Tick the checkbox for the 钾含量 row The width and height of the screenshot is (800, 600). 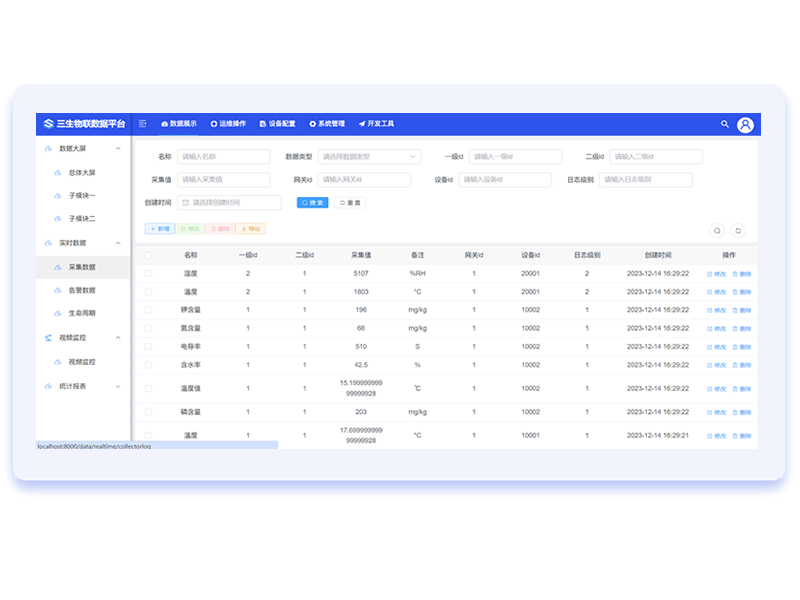point(148,310)
